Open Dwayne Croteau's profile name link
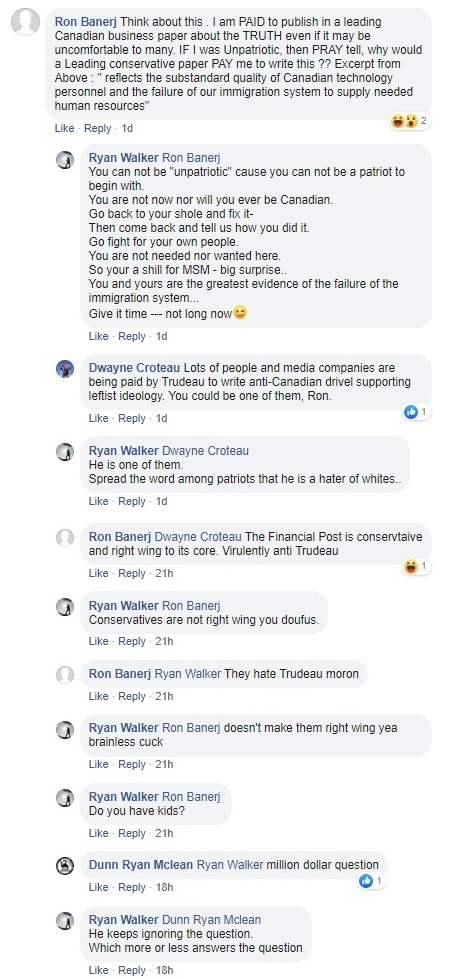 tap(135, 367)
